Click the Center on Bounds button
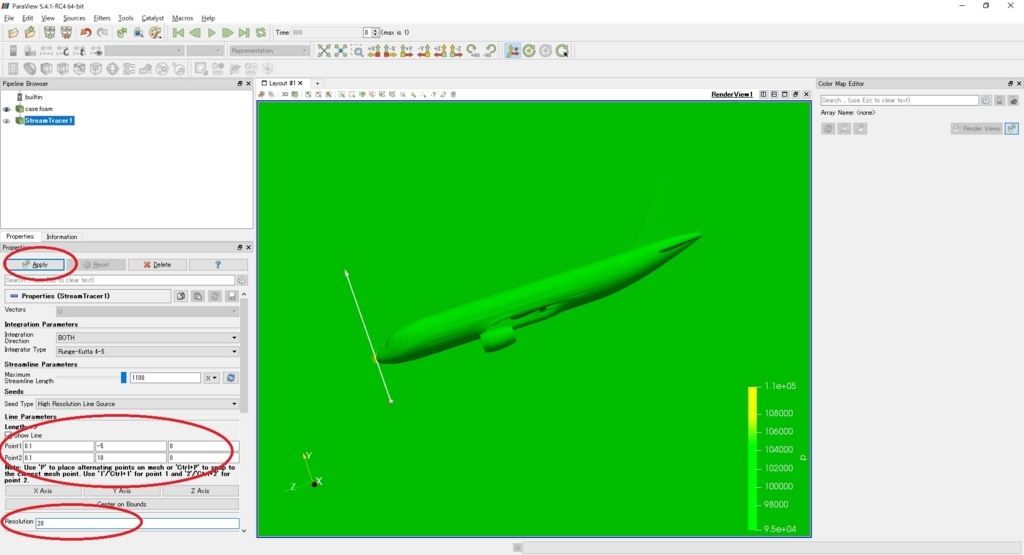This screenshot has height=555, width=1024. [122, 504]
